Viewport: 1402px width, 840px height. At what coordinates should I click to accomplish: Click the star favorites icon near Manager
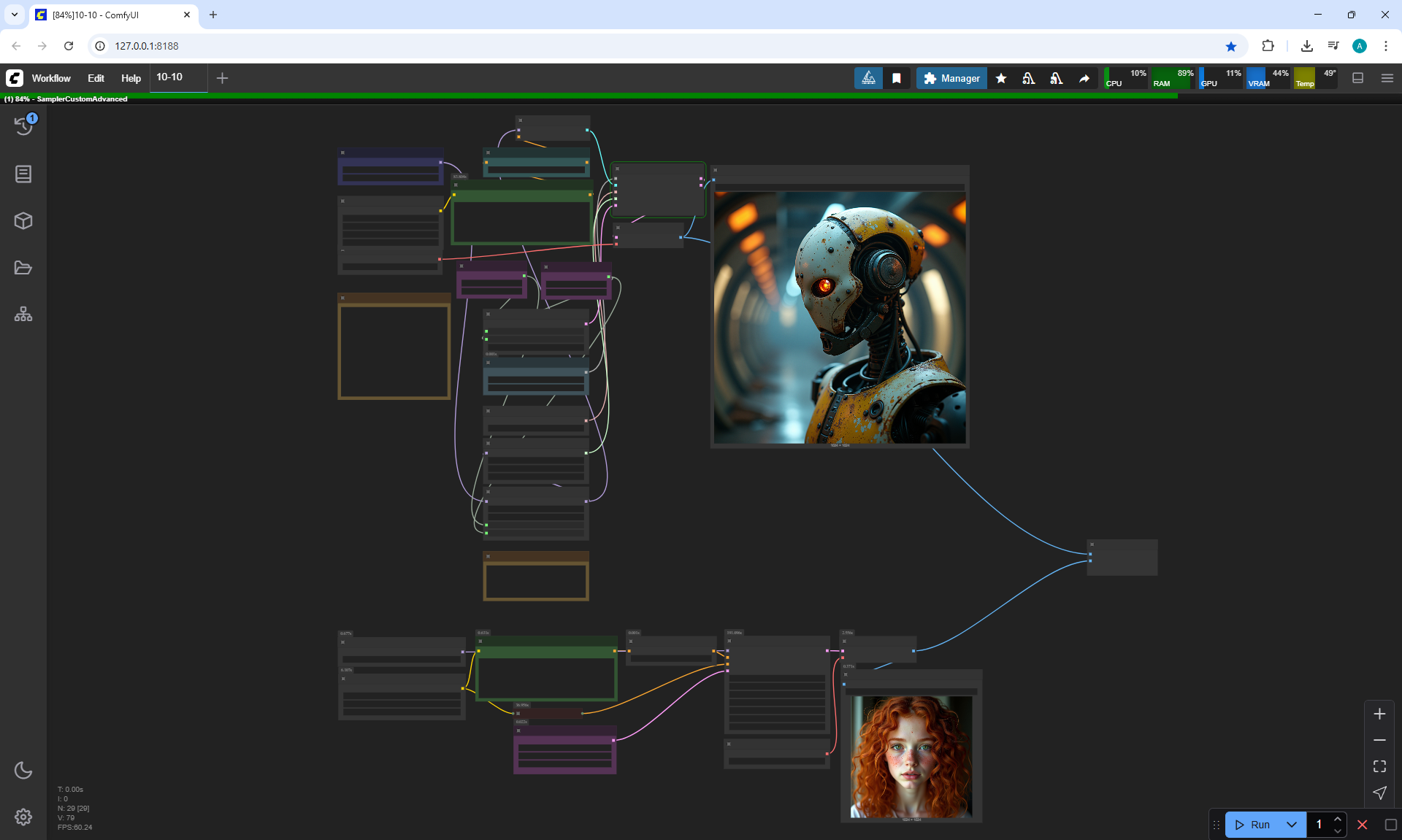pos(1001,78)
